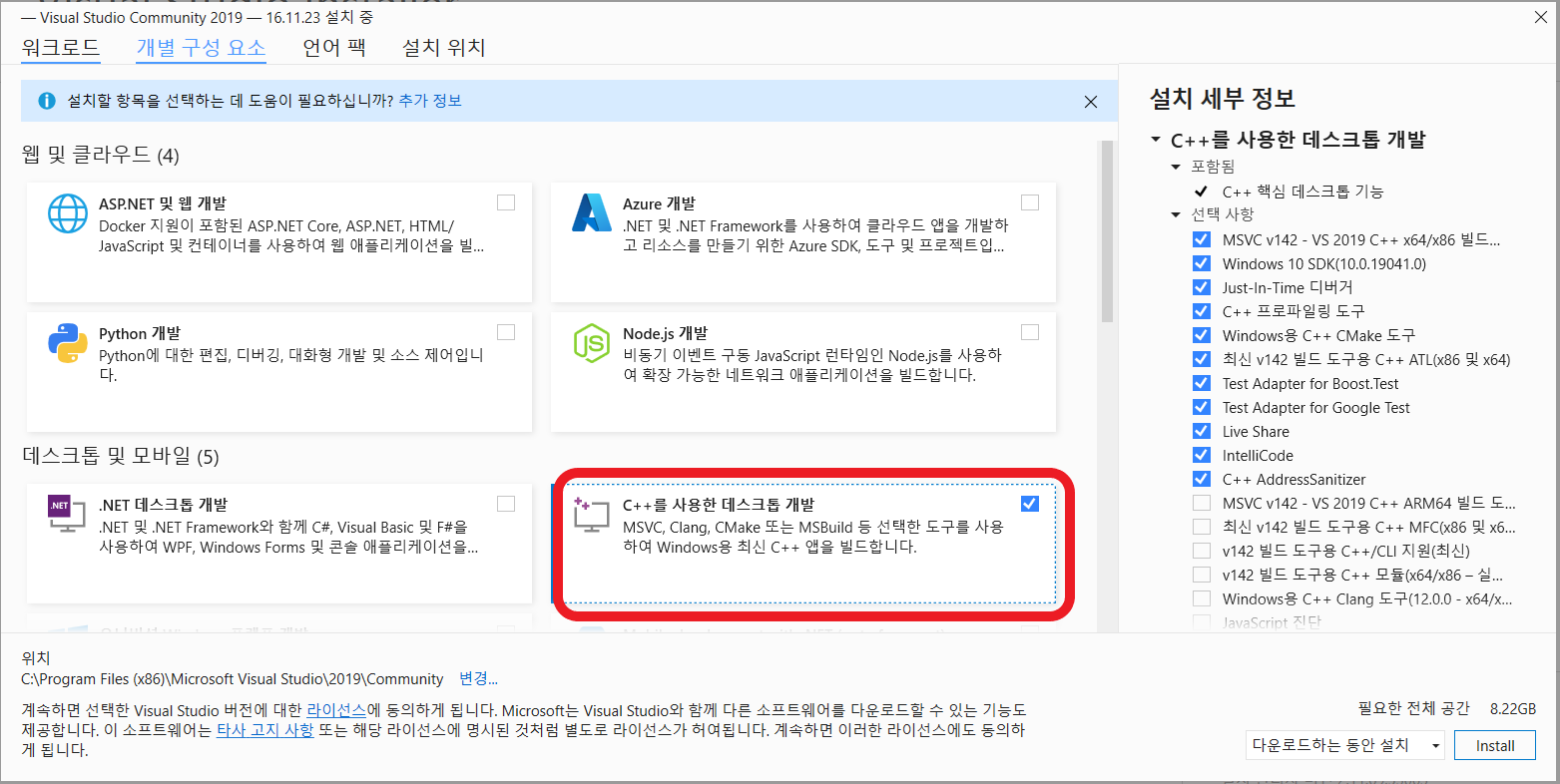
Task: Uncheck MSVC v142 x64/x86 build tools option
Action: click(x=1202, y=239)
